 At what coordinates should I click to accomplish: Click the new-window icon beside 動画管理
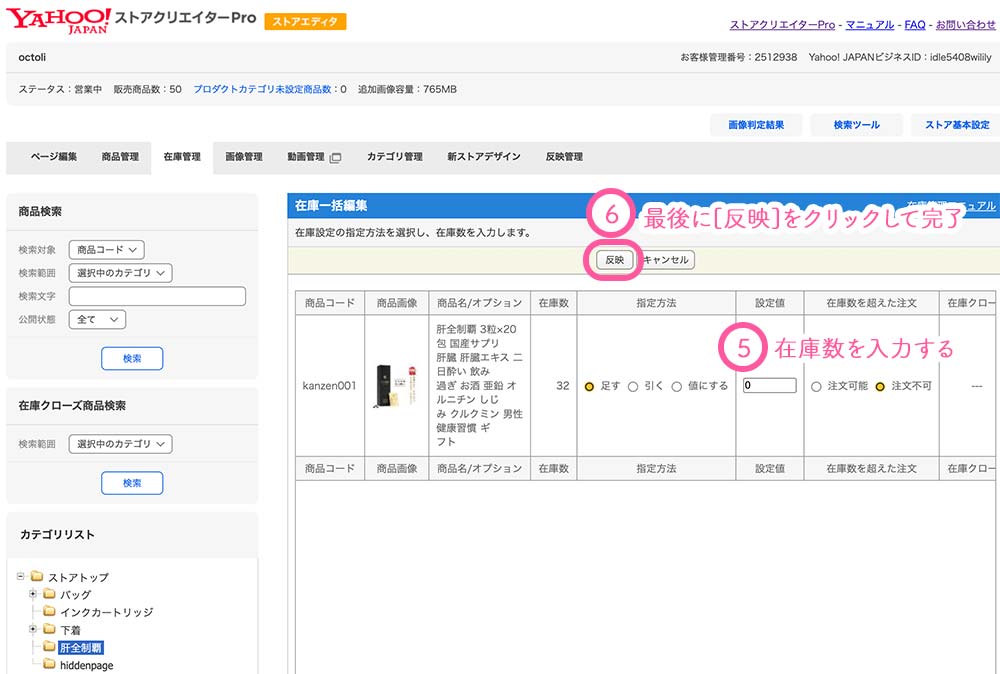click(336, 158)
